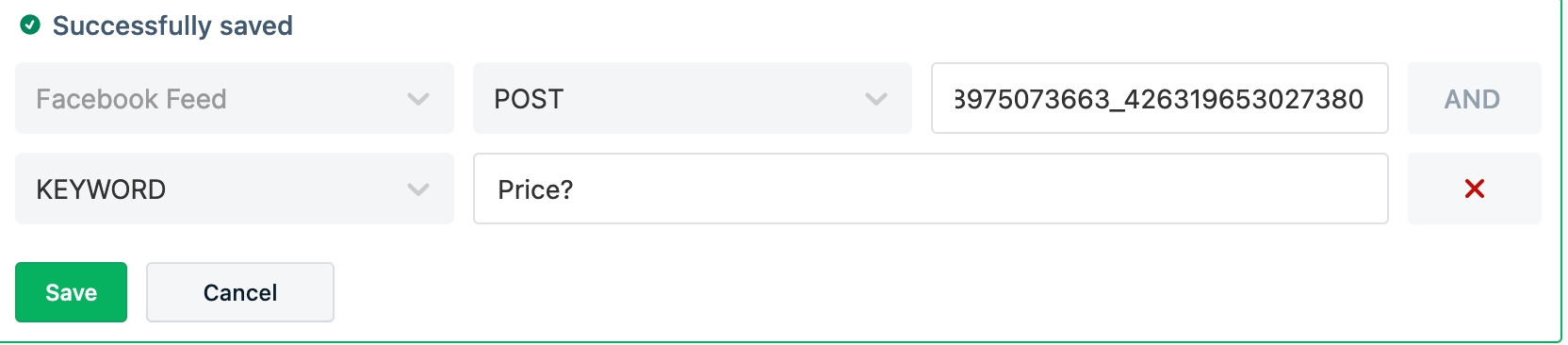Viewport: 1568px width, 345px height.
Task: Open the POST type dropdown
Action: [693, 98]
